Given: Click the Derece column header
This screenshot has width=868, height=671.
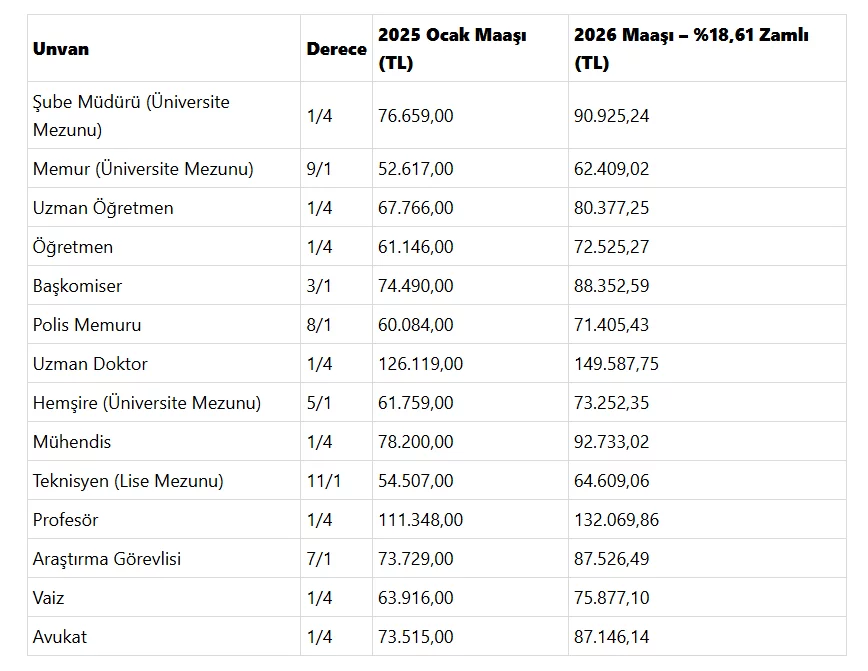Looking at the screenshot, I should pyautogui.click(x=336, y=49).
